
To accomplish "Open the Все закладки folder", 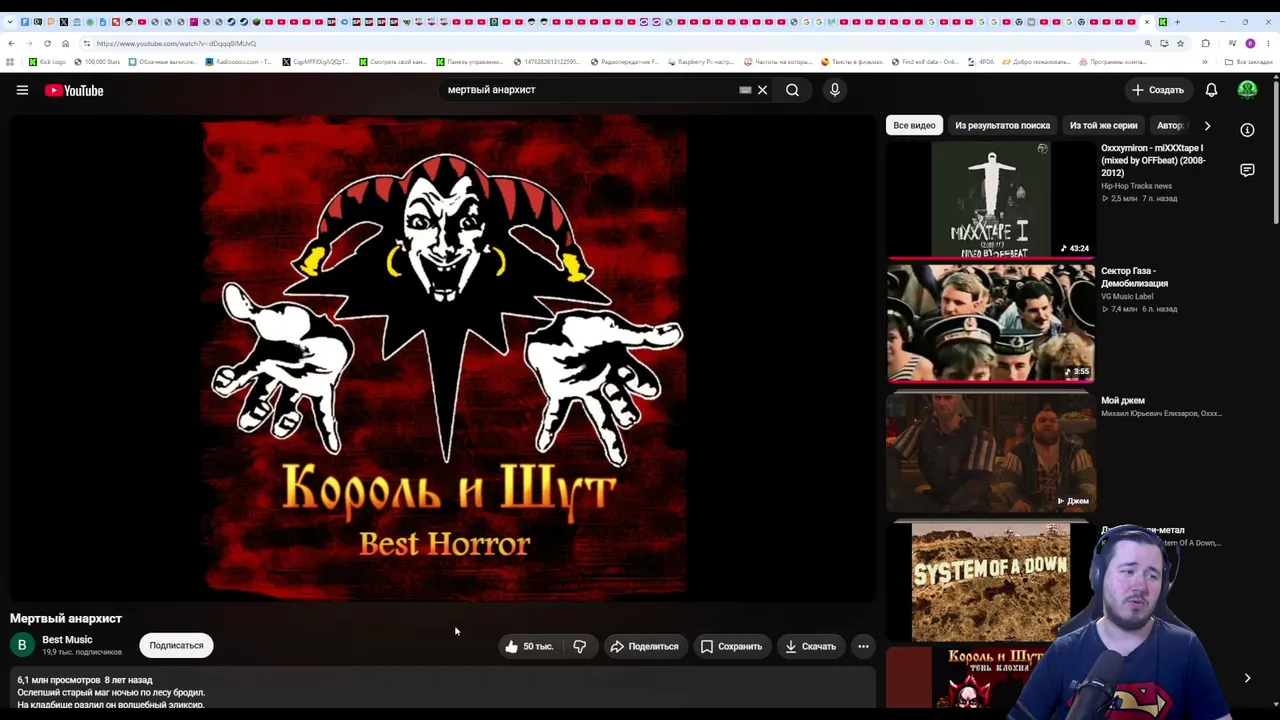I will [1249, 62].
